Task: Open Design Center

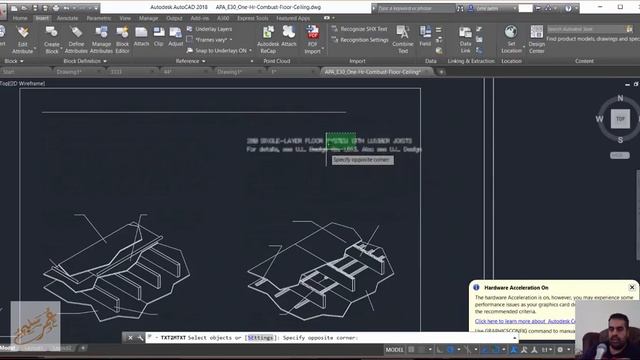Action: coord(536,40)
